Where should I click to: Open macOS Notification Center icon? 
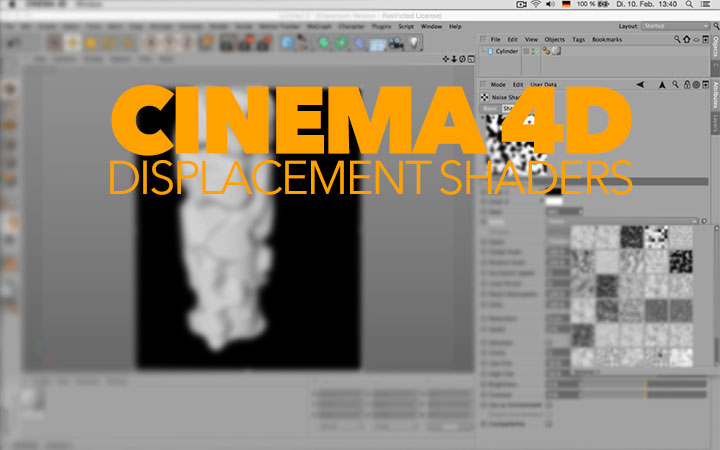(x=706, y=4)
